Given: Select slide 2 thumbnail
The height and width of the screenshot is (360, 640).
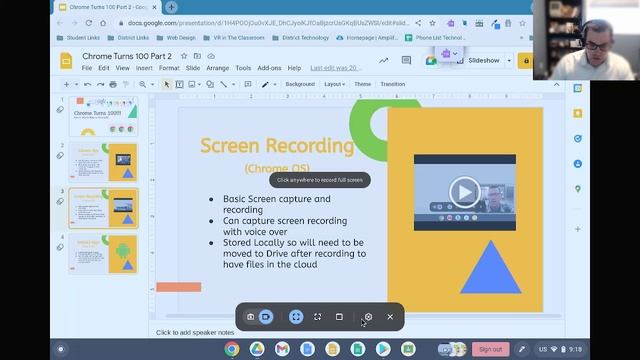Looking at the screenshot, I should point(104,162).
